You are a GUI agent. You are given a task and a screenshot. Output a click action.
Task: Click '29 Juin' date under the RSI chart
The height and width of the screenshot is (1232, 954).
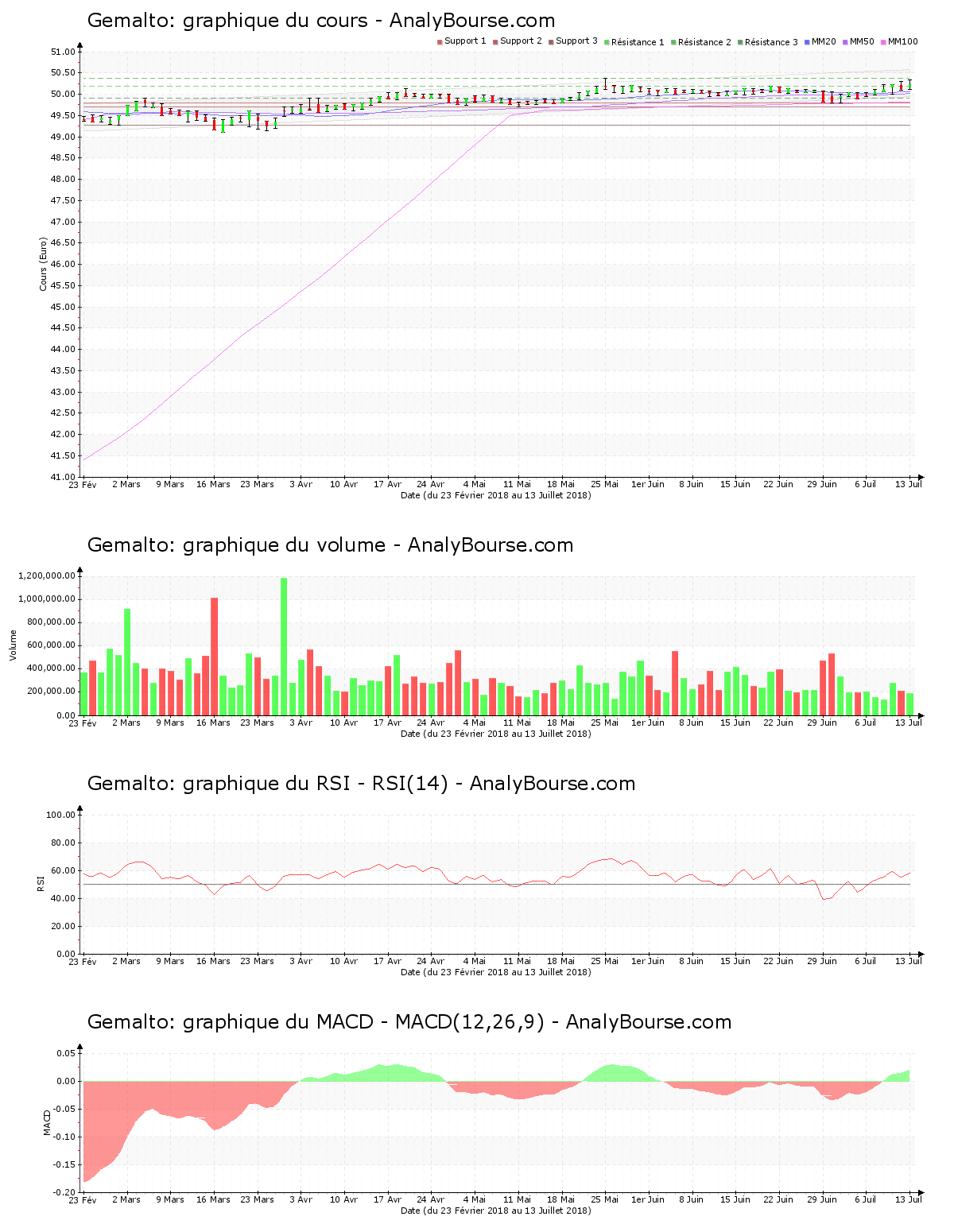822,961
